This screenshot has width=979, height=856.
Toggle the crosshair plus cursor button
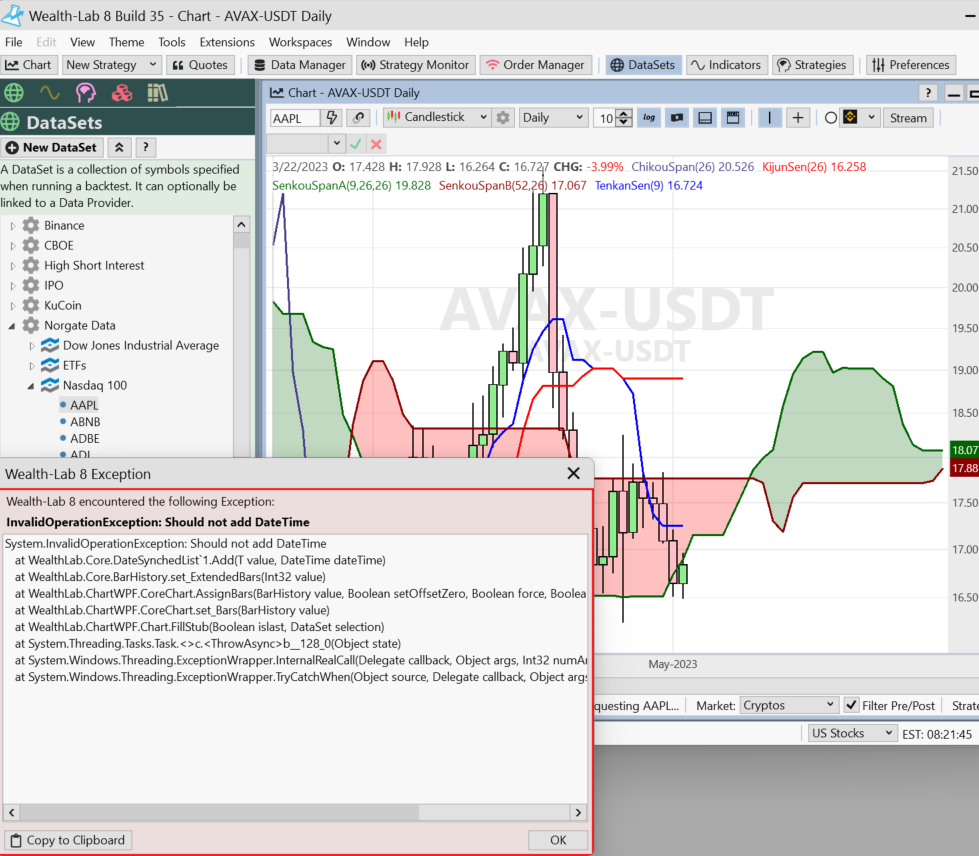(x=797, y=118)
